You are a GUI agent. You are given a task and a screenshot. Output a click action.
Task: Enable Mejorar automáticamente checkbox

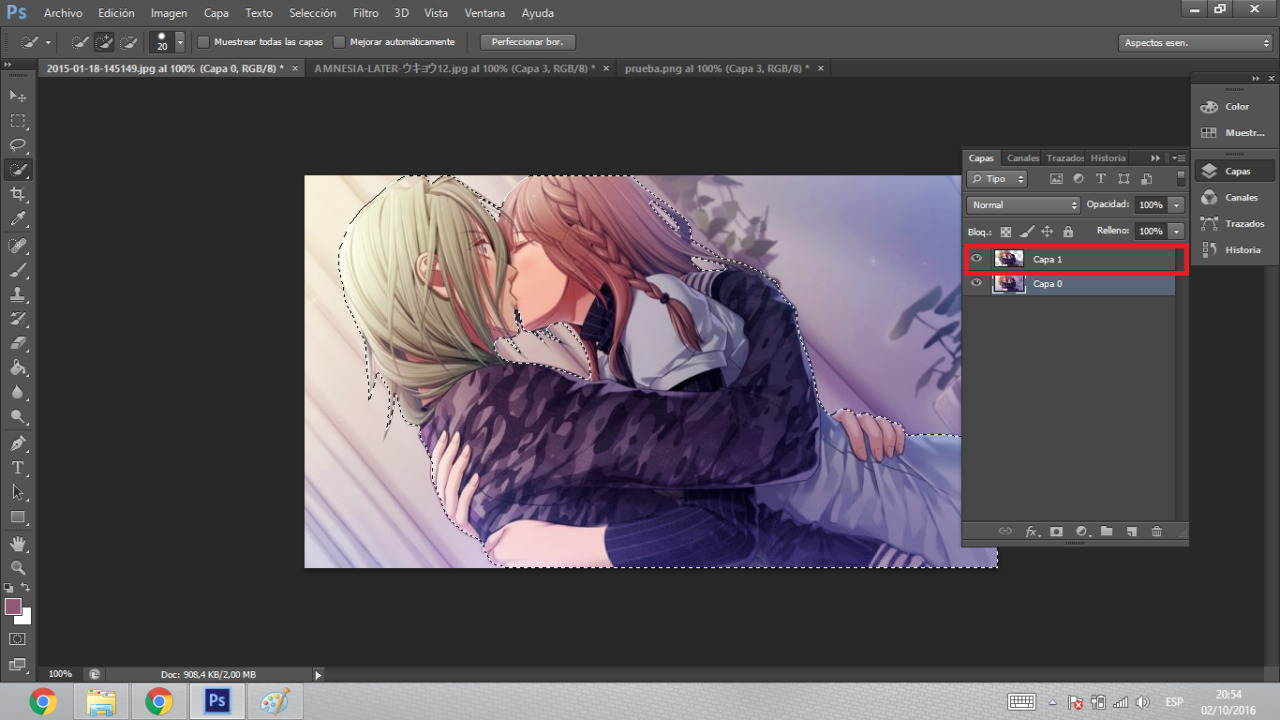pyautogui.click(x=339, y=42)
